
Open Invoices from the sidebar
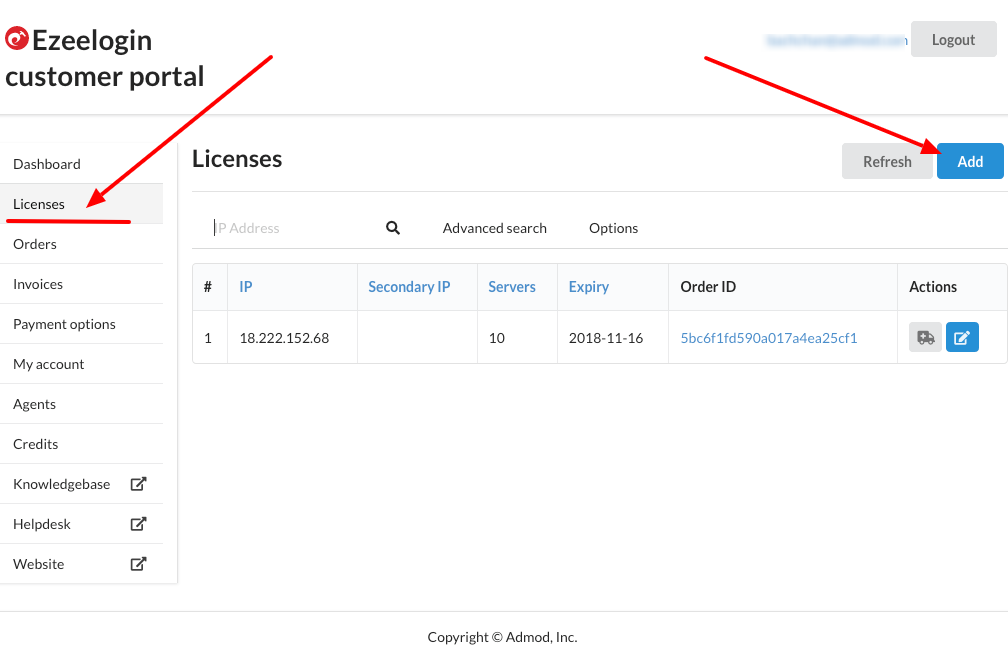click(x=82, y=284)
